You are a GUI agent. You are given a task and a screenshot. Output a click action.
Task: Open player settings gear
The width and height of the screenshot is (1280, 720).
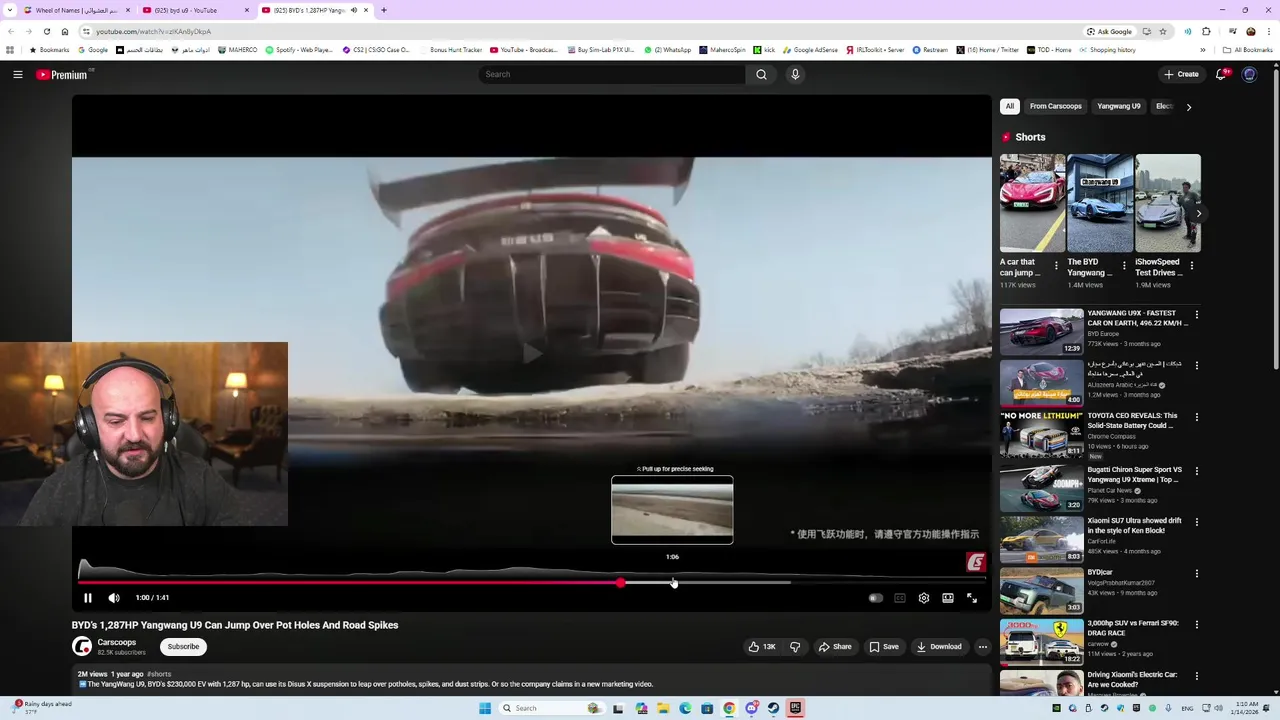point(924,598)
